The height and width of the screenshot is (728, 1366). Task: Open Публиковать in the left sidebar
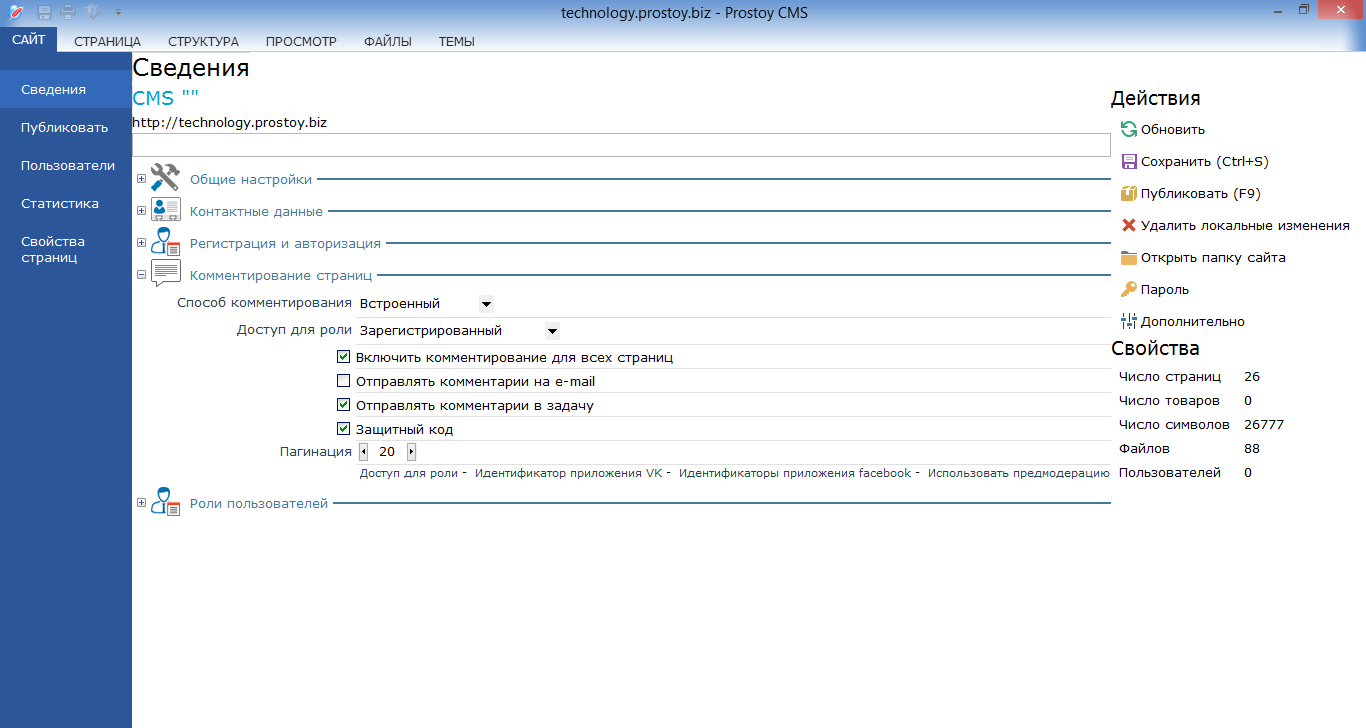pos(66,127)
